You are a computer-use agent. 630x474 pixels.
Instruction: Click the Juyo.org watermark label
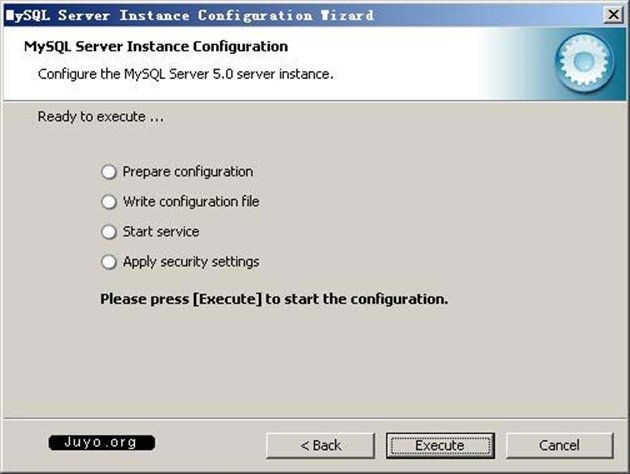(101, 442)
